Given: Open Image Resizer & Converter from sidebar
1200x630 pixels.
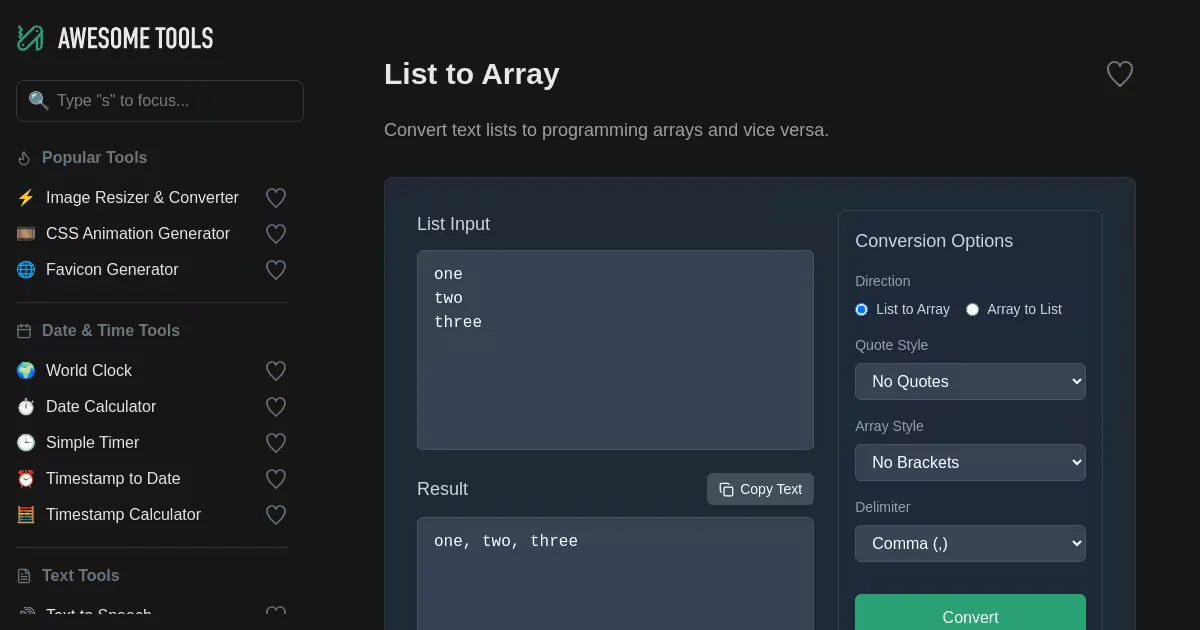Looking at the screenshot, I should 142,198.
